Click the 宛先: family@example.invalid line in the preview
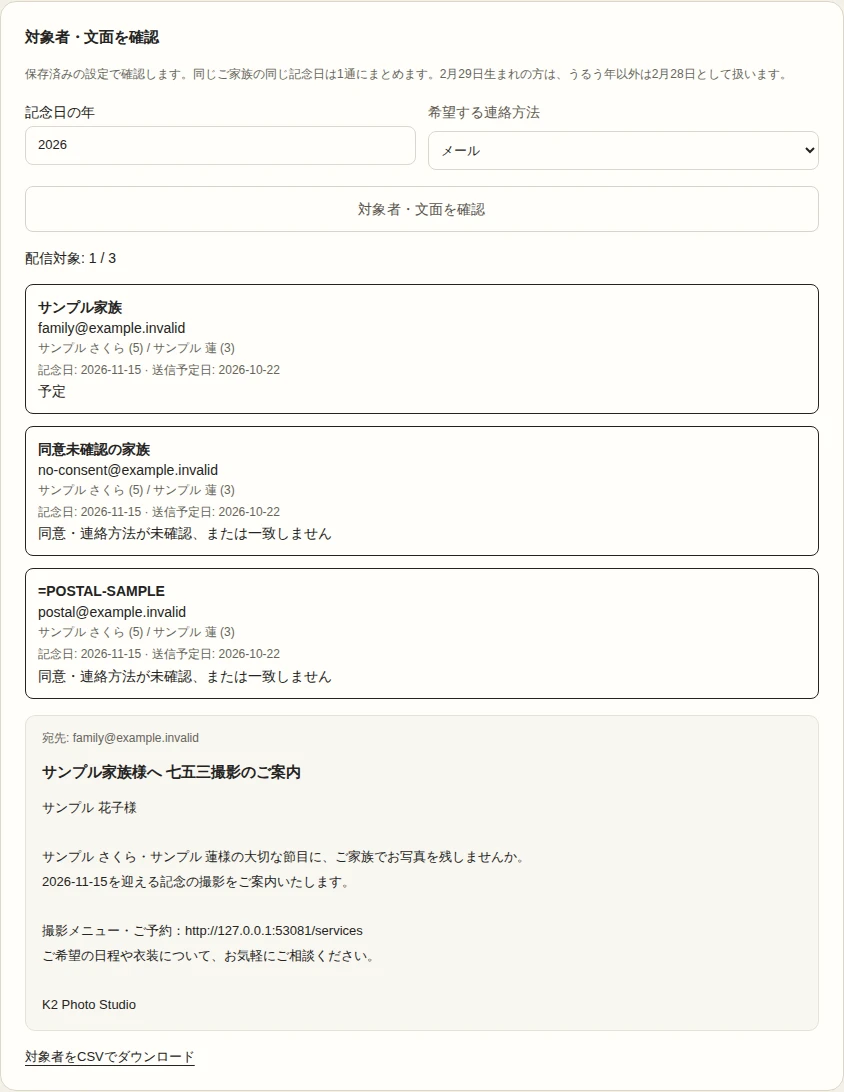Image resolution: width=844 pixels, height=1092 pixels. point(120,738)
